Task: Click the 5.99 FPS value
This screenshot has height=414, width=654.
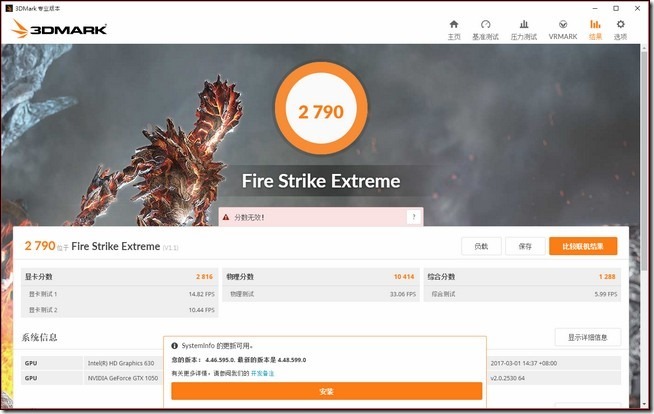Action: tap(606, 294)
